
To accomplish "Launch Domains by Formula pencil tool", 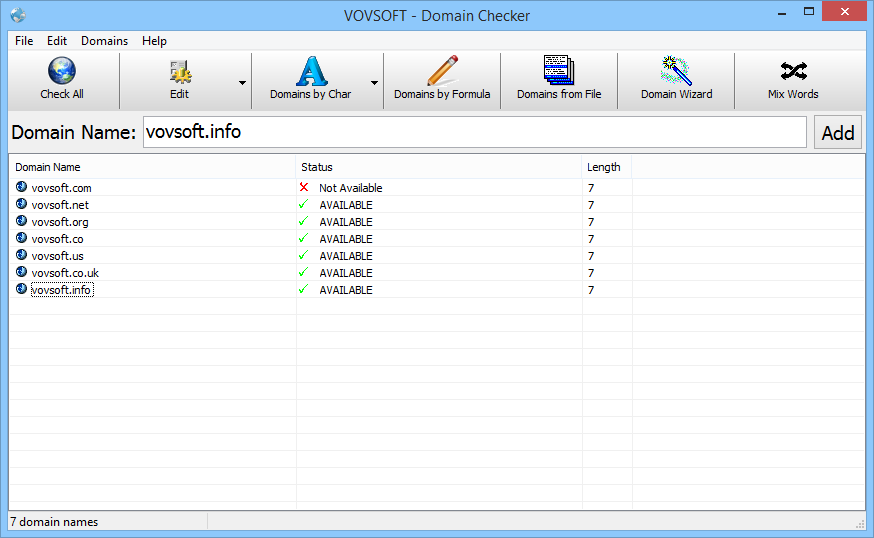I will pos(442,81).
